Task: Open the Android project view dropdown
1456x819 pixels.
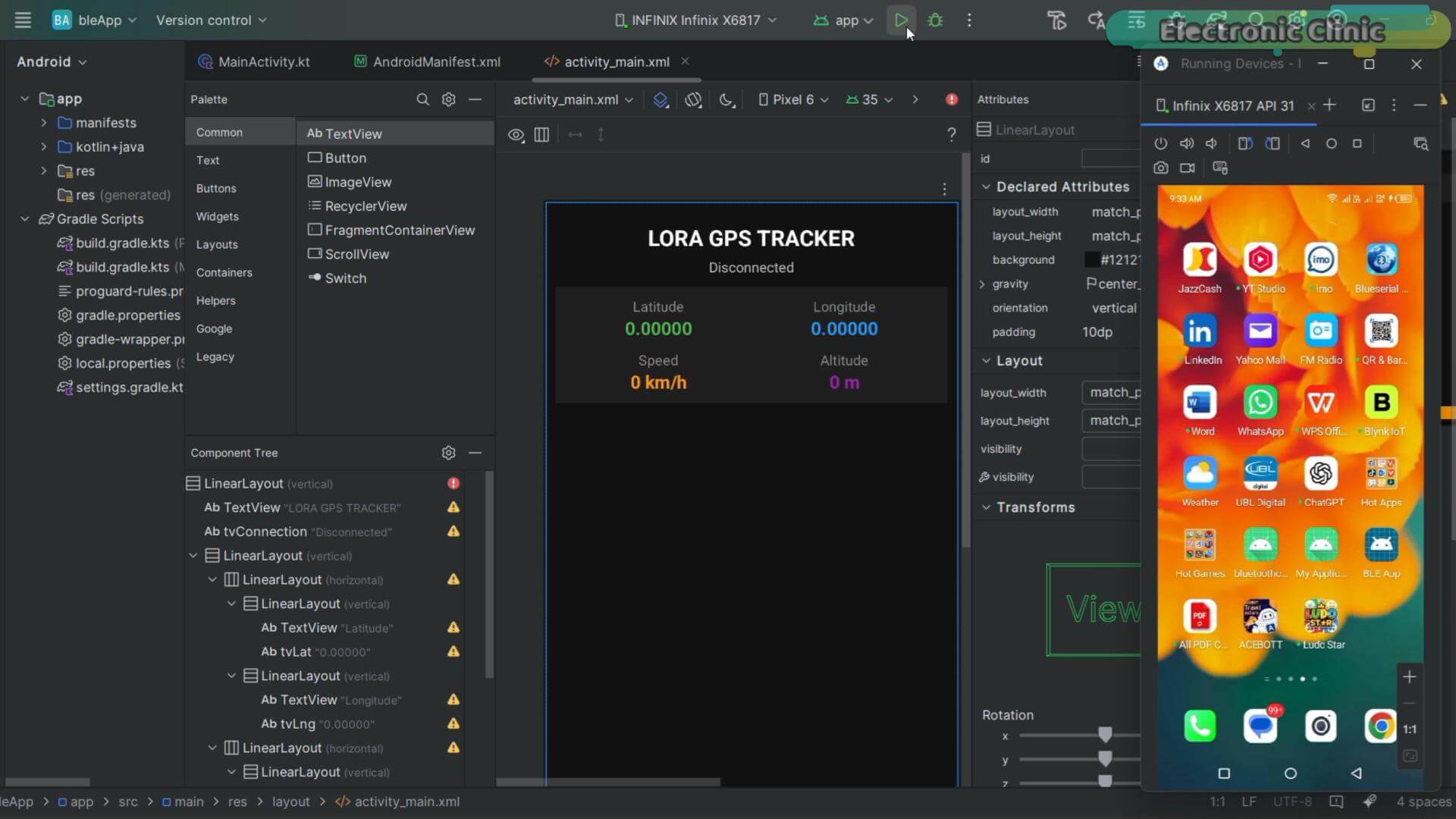Action: point(52,62)
